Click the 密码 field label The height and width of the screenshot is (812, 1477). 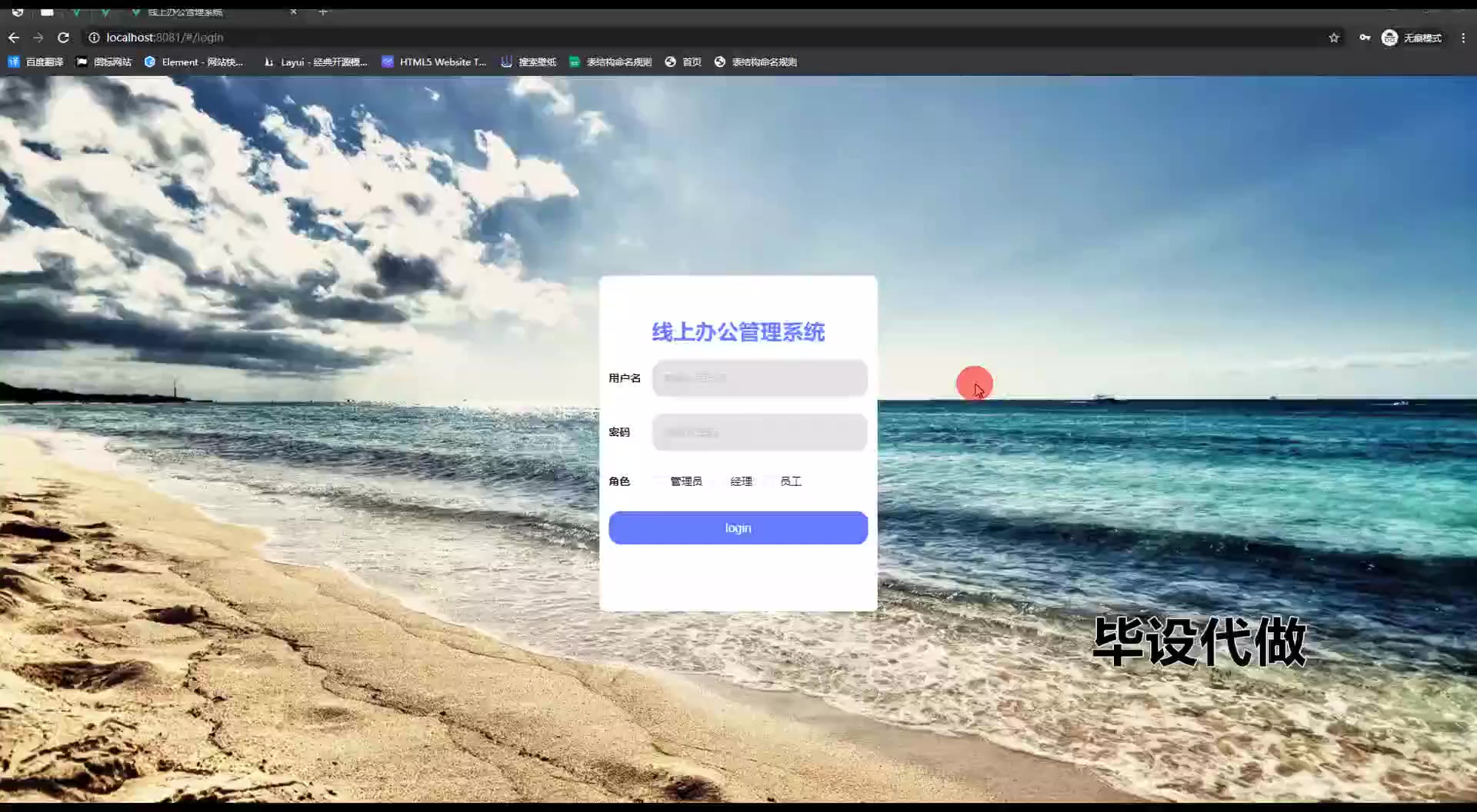click(619, 432)
